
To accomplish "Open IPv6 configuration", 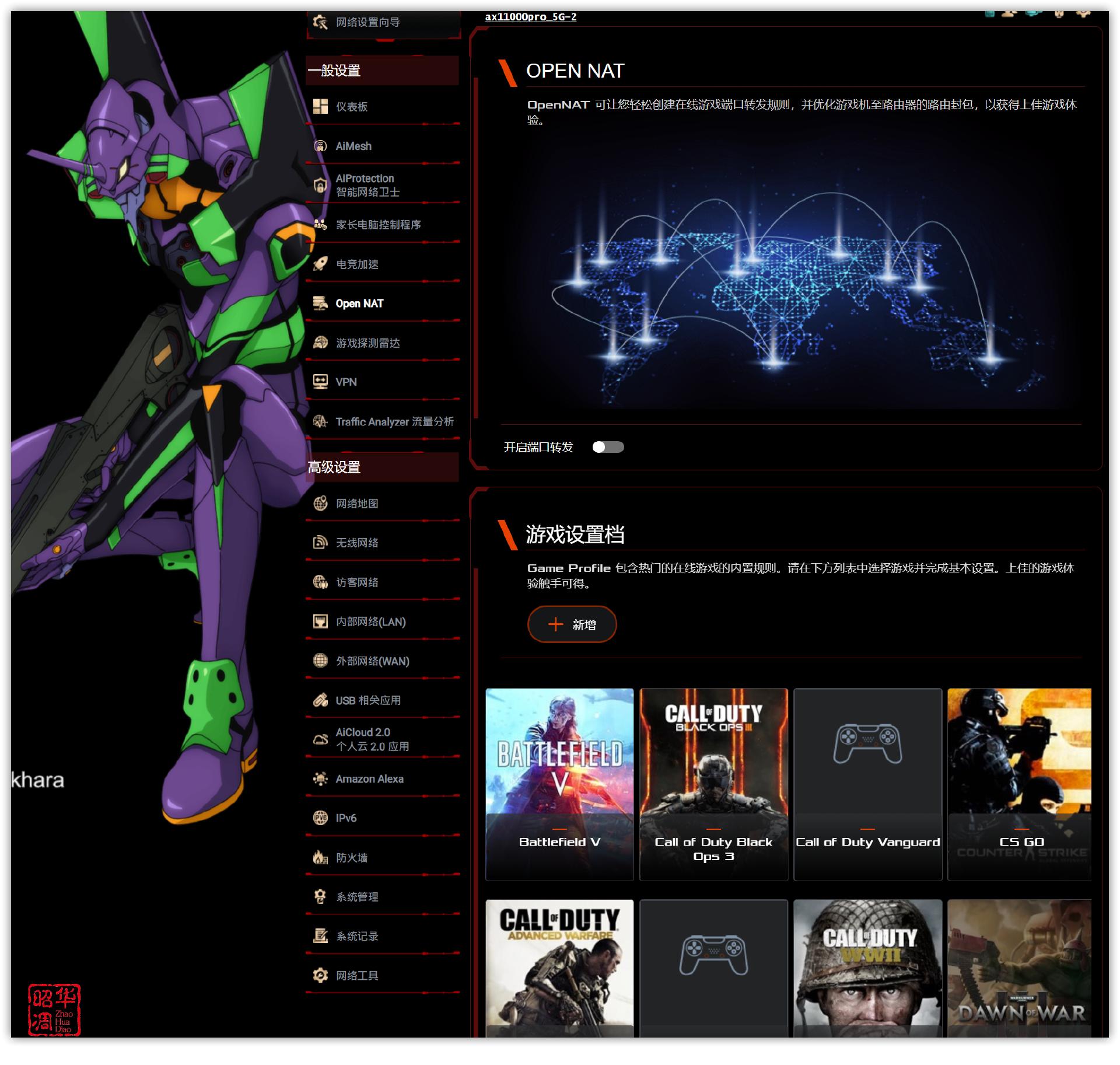I will (346, 818).
